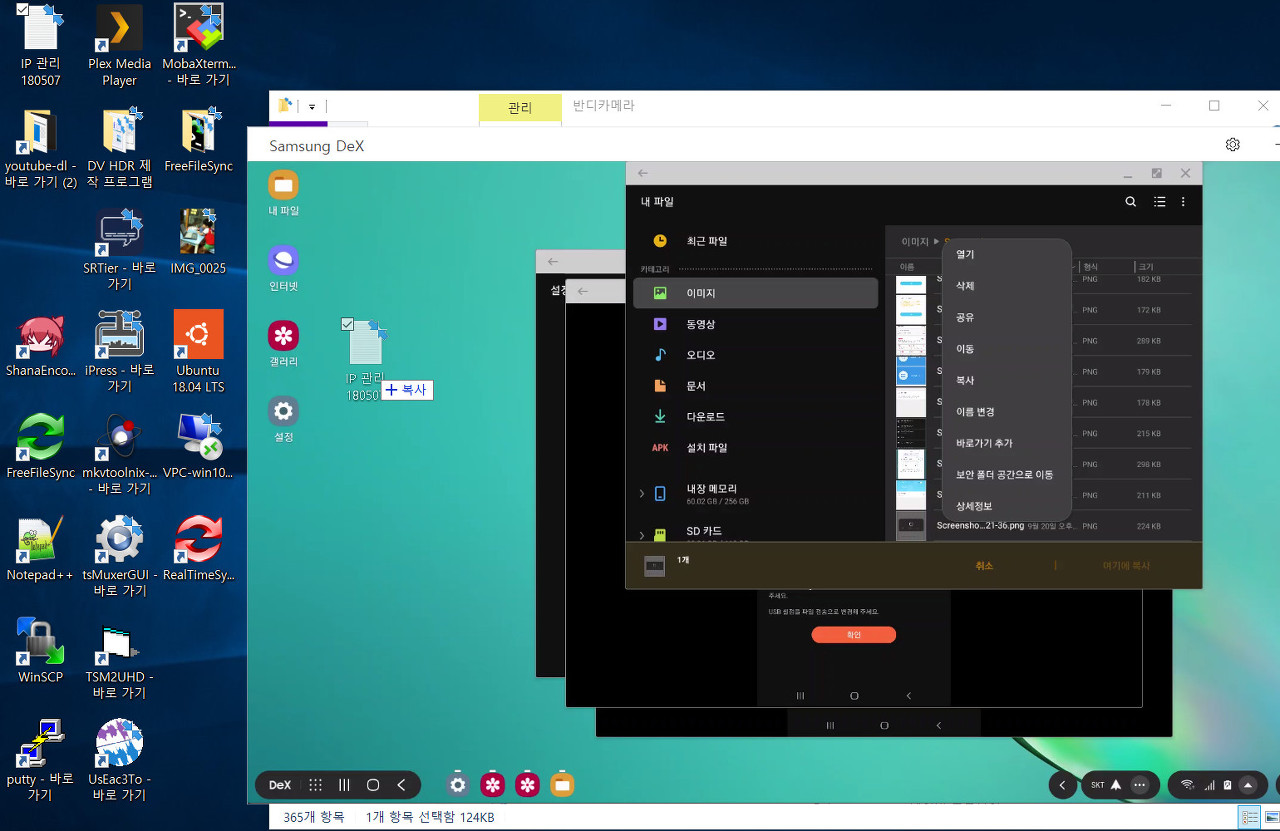
Task: Choose 상세정보 from the context menu
Action: click(1006, 506)
